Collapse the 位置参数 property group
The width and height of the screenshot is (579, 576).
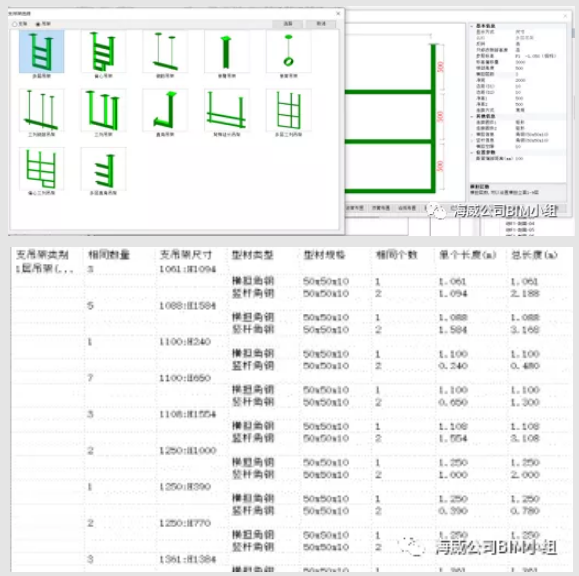[472, 152]
